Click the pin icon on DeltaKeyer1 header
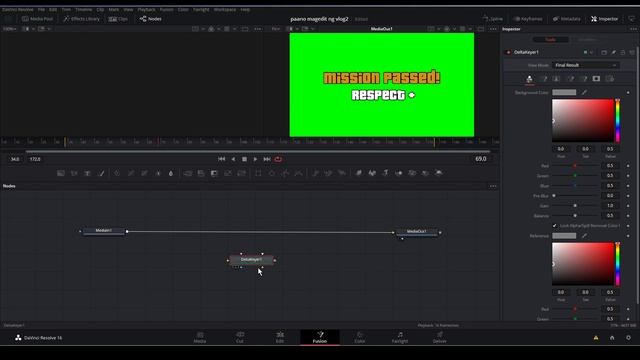640x360 pixels. point(613,52)
